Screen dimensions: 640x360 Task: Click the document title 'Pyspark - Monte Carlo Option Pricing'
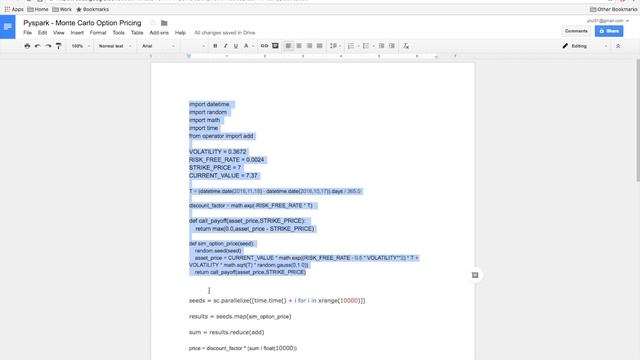coord(82,23)
